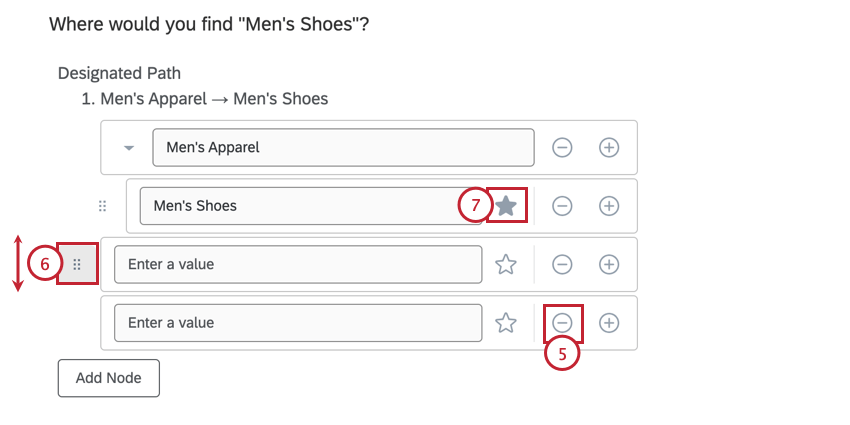
Task: Click highlighted drag handle of first empty node
Action: [77, 264]
